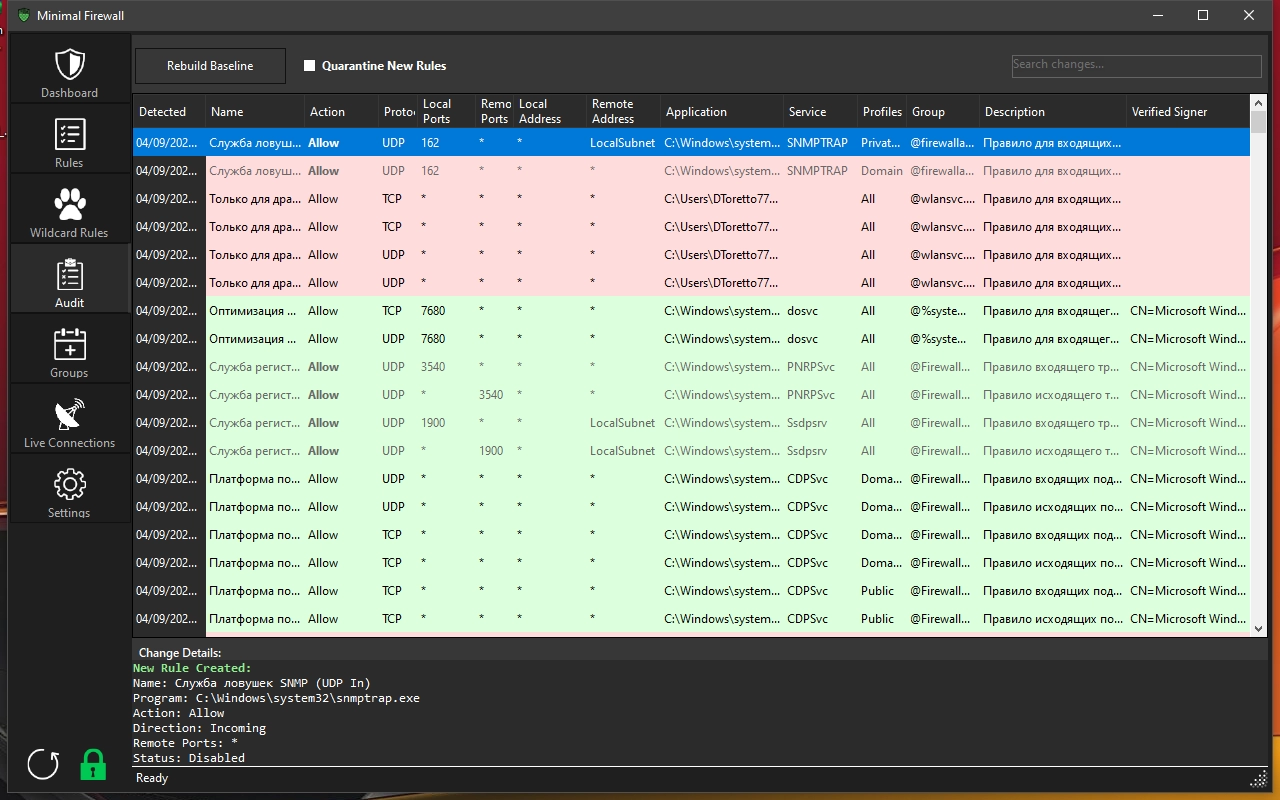Click scrollbar down arrow in rule list
The height and width of the screenshot is (800, 1280).
coord(1258,628)
